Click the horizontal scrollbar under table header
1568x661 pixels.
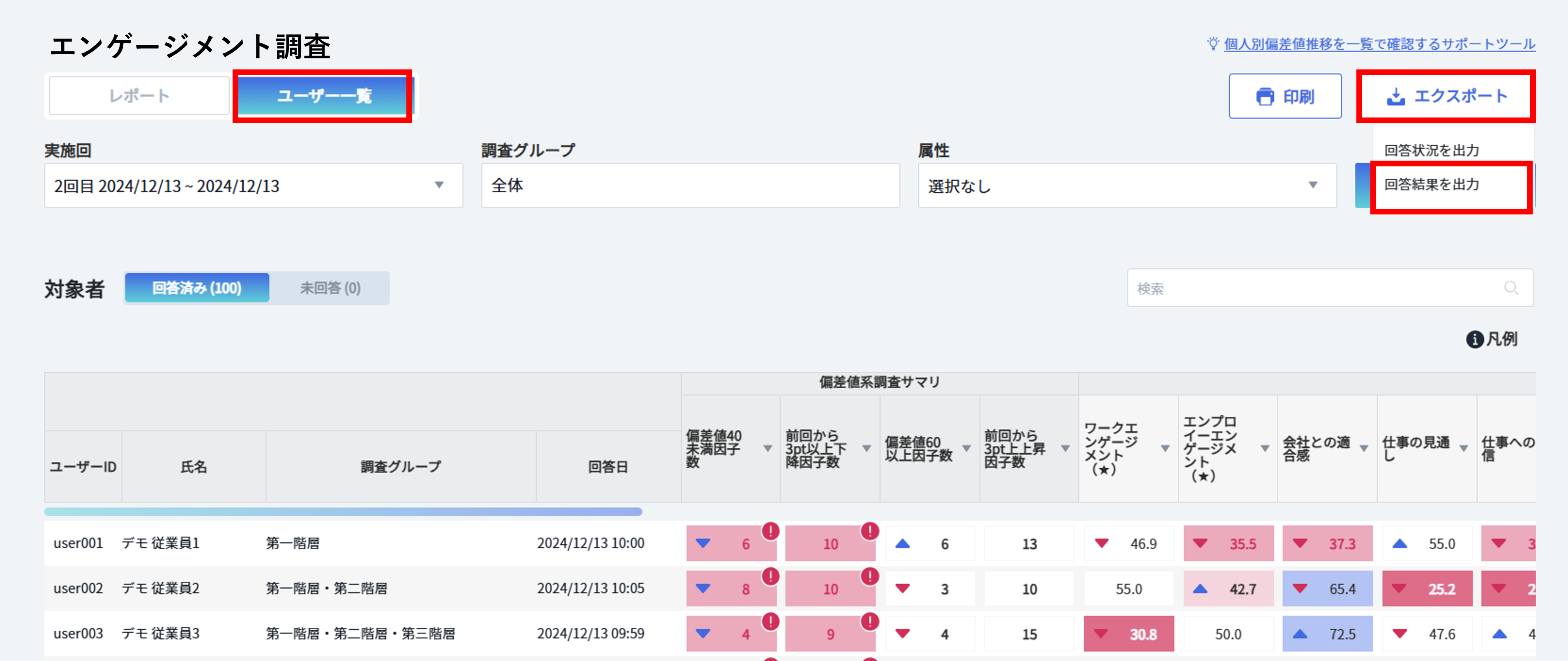point(343,512)
